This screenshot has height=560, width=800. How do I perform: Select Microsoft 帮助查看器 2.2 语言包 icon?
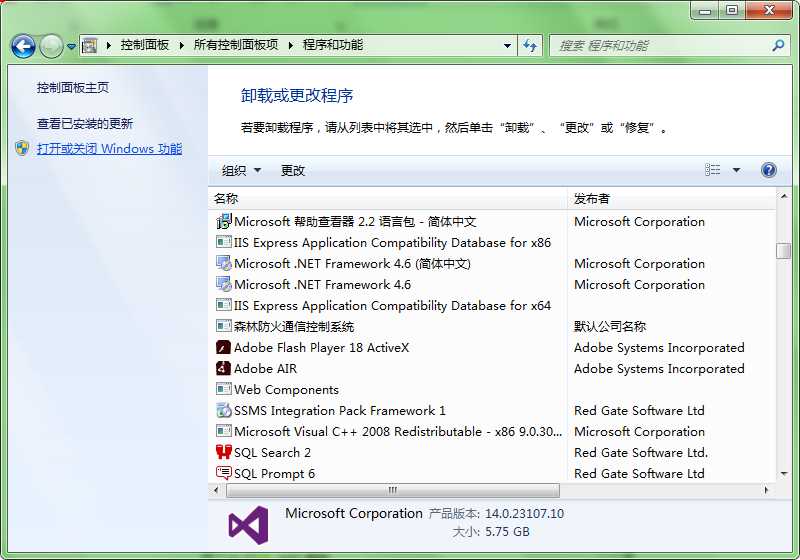(x=223, y=221)
